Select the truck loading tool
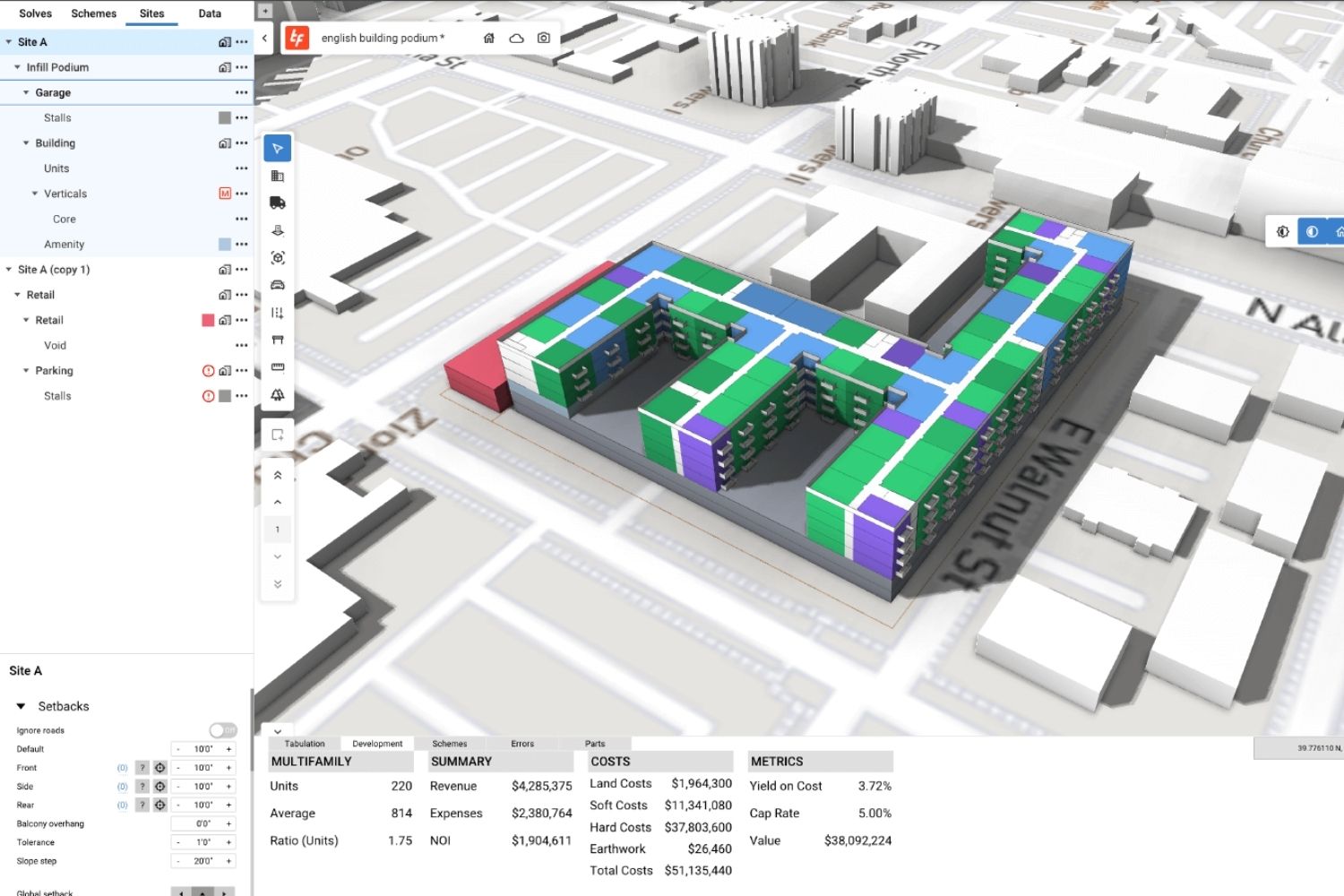 click(x=278, y=201)
